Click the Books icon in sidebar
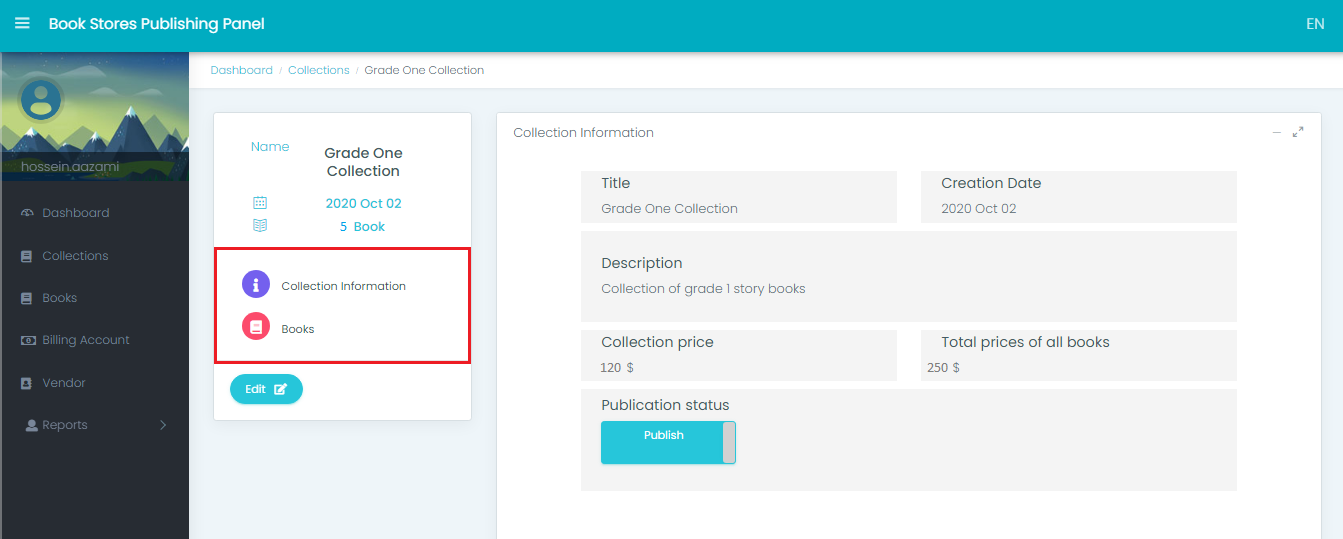The width and height of the screenshot is (1343, 539). click(27, 298)
